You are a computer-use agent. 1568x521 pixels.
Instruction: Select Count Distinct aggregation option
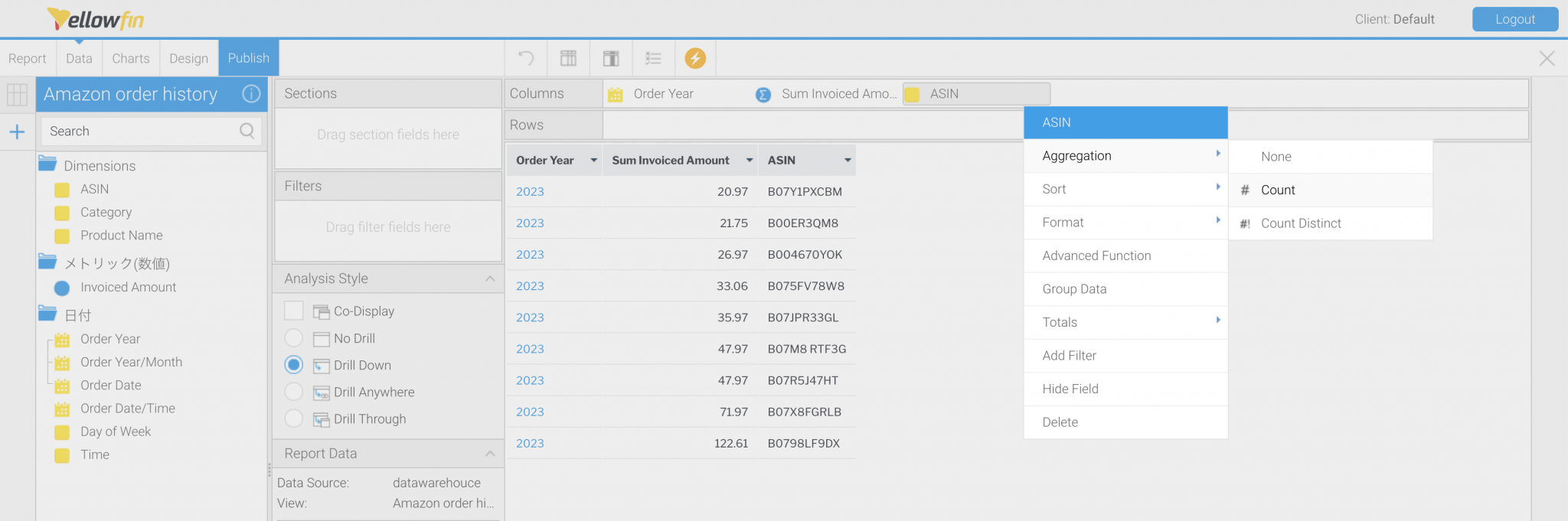click(x=1331, y=223)
